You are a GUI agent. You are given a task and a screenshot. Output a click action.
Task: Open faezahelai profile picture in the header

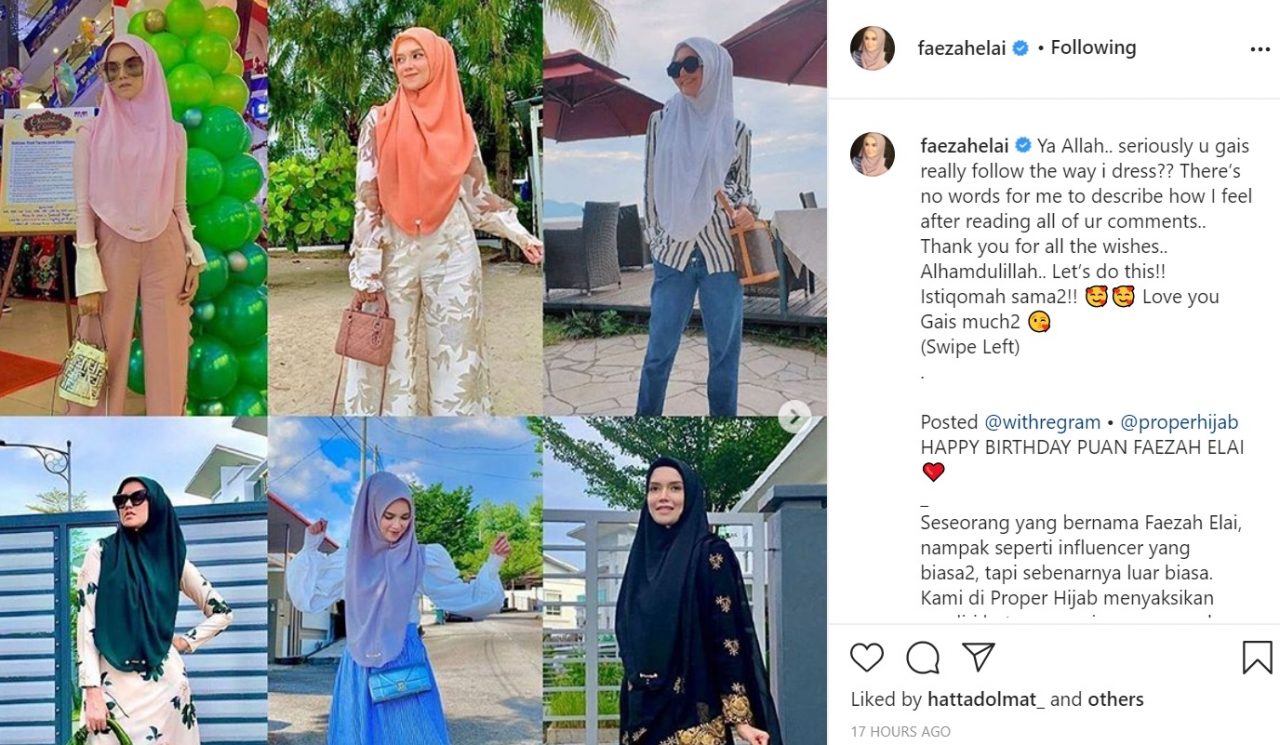(872, 48)
